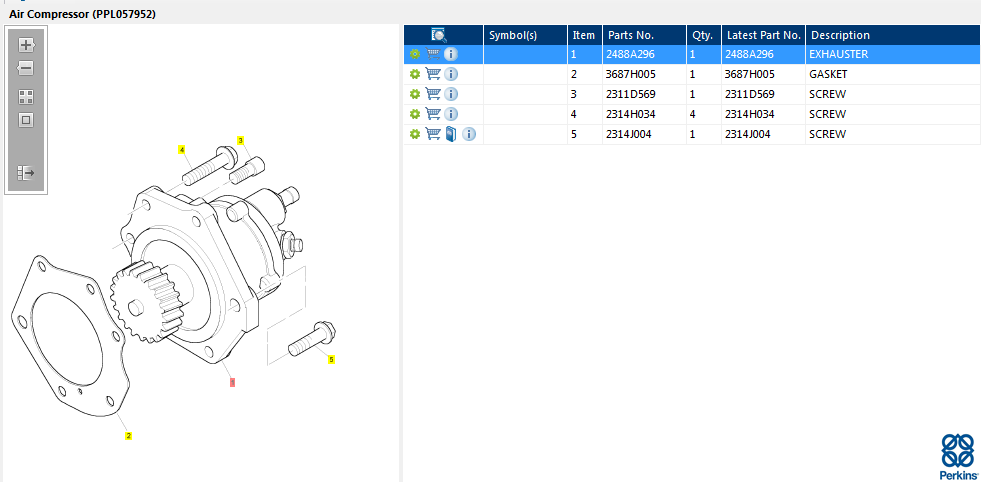This screenshot has height=482, width=981.
Task: Select callout 2 near the gasket
Action: click(x=128, y=436)
